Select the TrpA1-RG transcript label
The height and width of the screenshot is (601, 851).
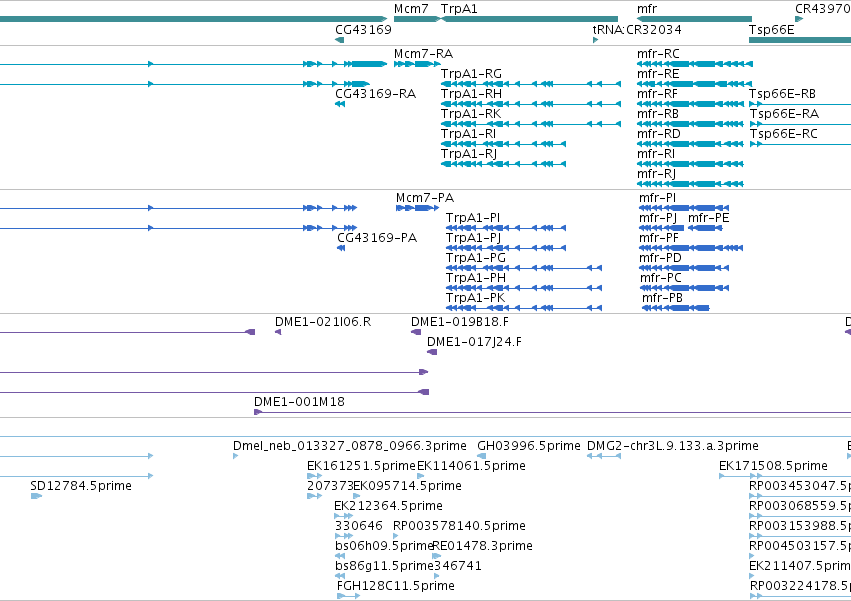click(471, 74)
